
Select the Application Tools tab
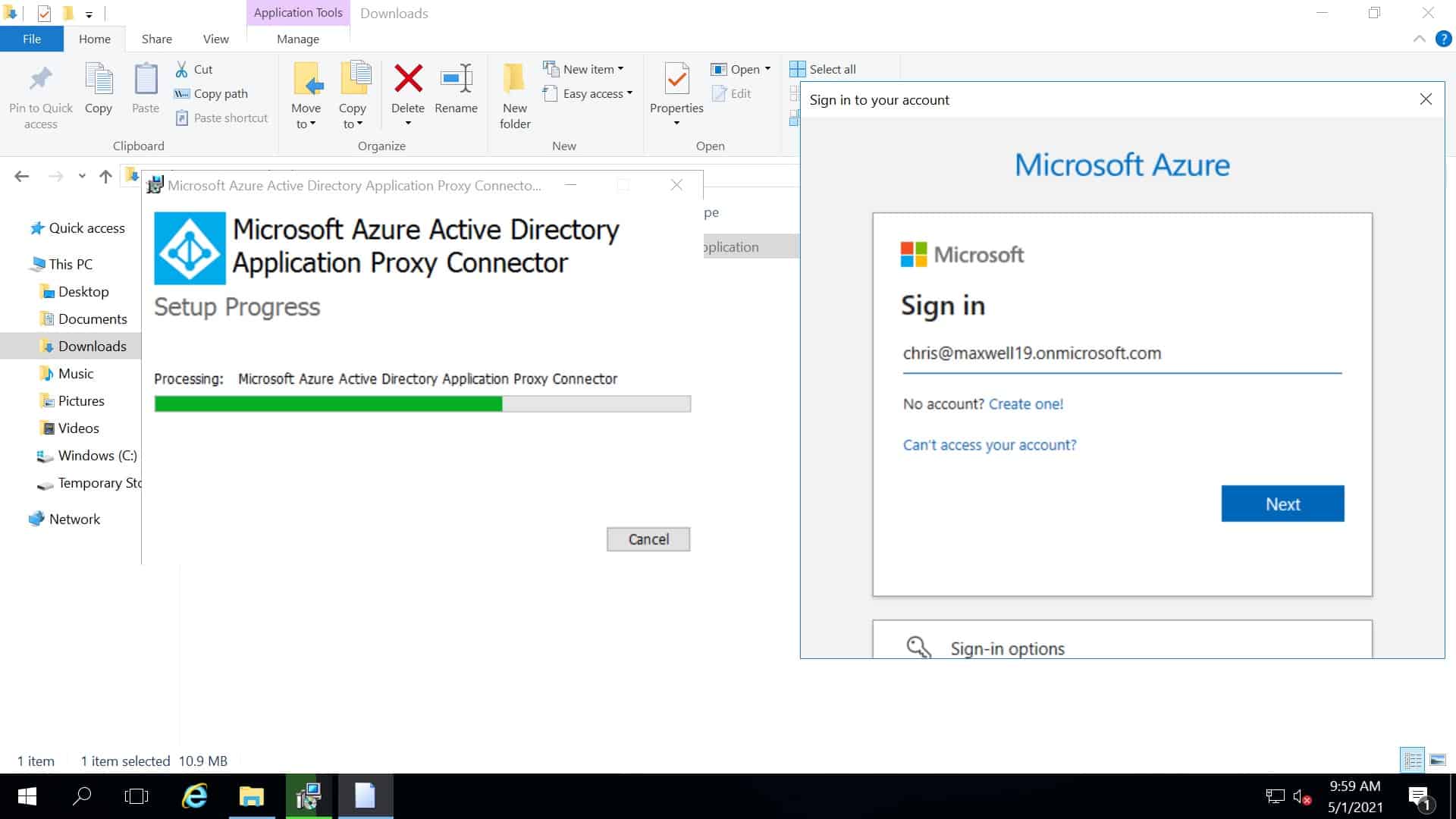pyautogui.click(x=298, y=13)
